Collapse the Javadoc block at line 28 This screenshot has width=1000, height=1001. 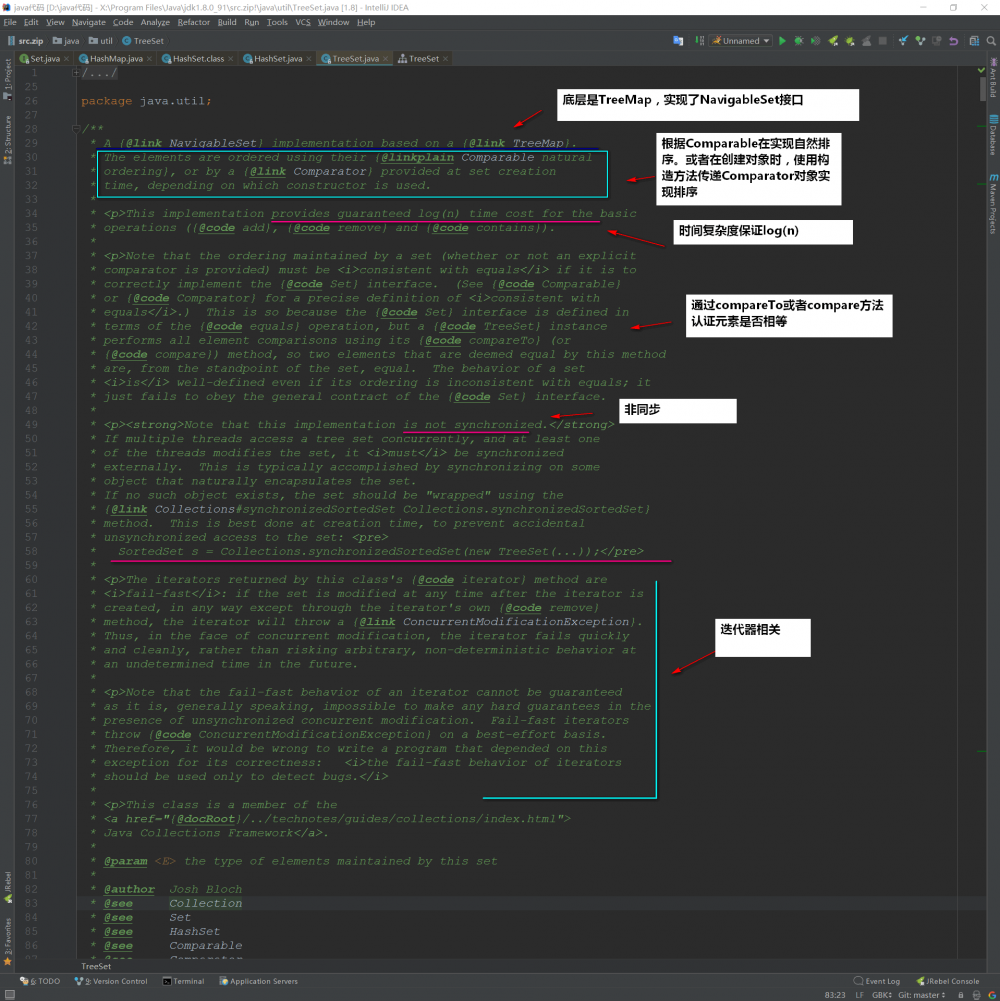(76, 129)
